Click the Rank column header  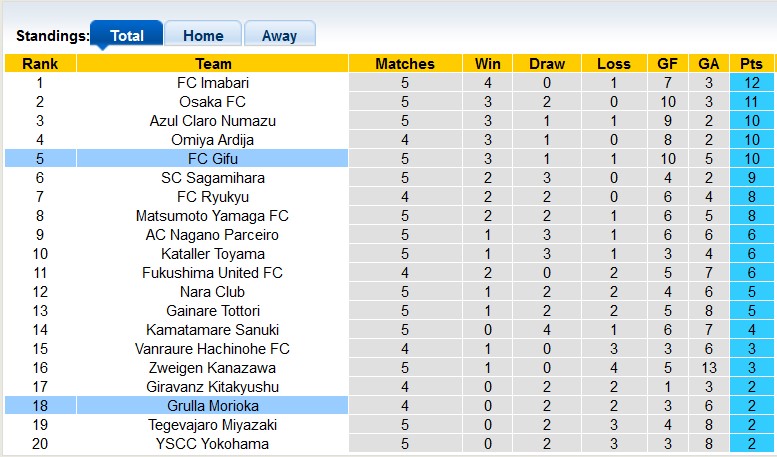coord(40,64)
